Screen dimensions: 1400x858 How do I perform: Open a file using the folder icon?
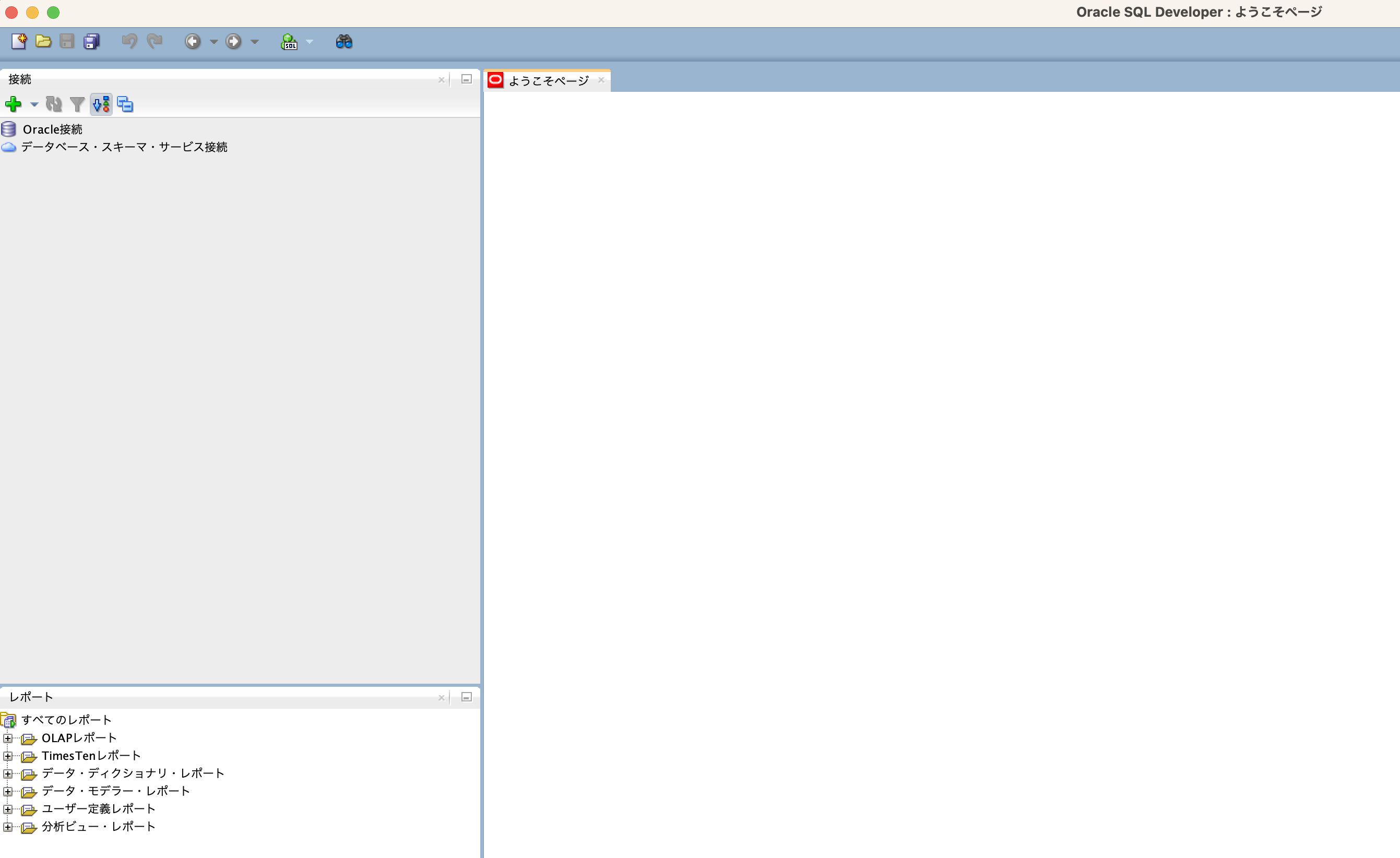pyautogui.click(x=43, y=41)
